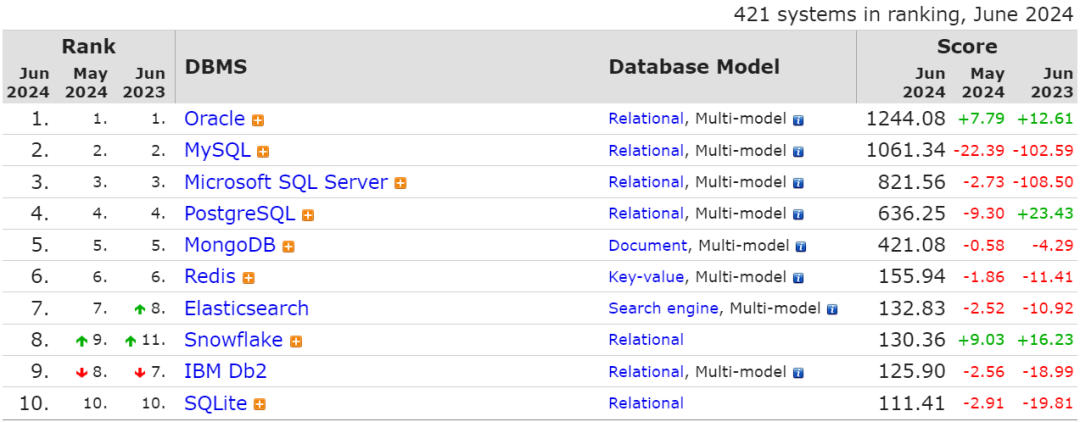Click the Relational link in Snowflake row
1080x422 pixels.
coord(646,340)
